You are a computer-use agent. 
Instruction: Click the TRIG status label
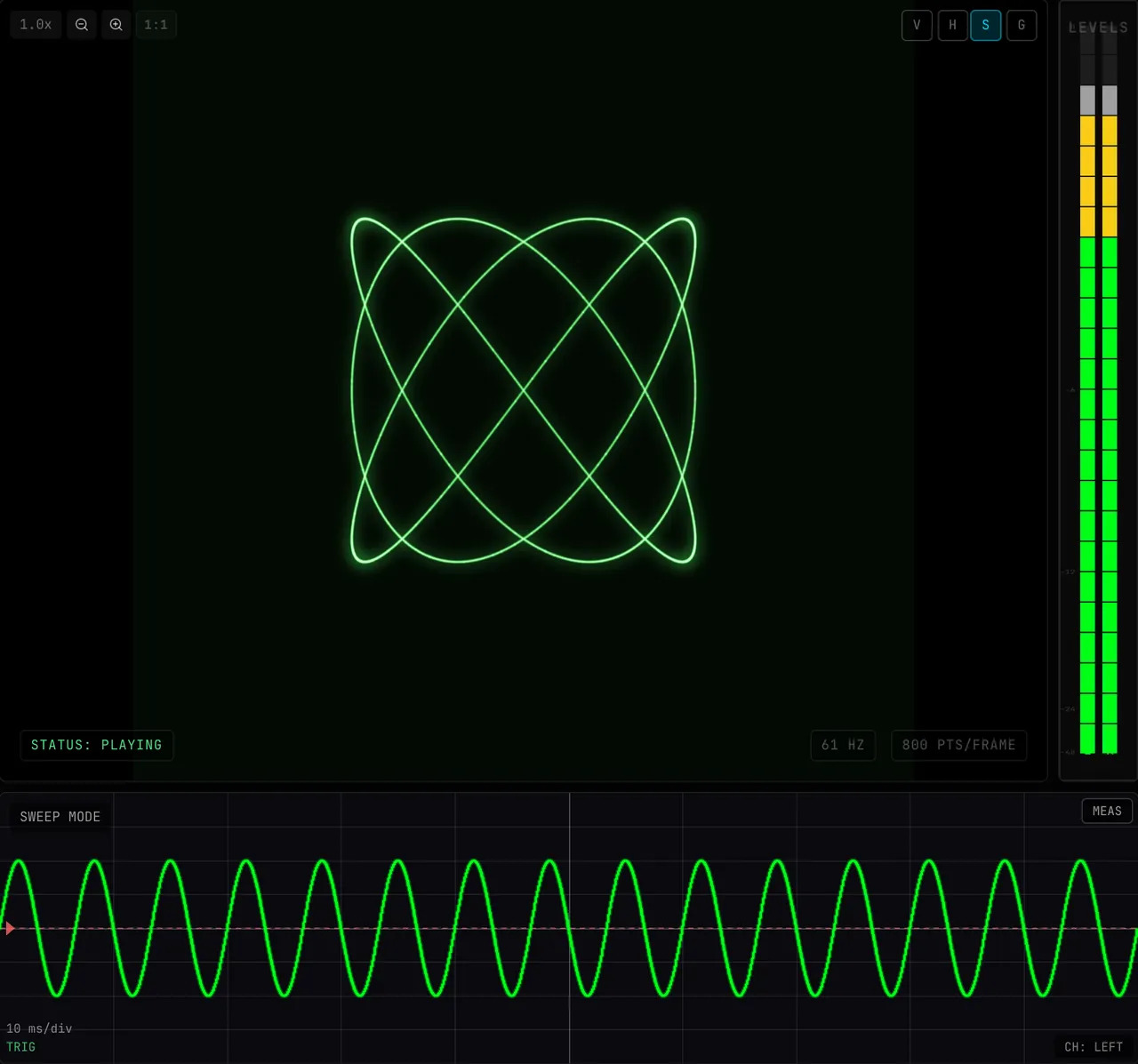pyautogui.click(x=21, y=1047)
